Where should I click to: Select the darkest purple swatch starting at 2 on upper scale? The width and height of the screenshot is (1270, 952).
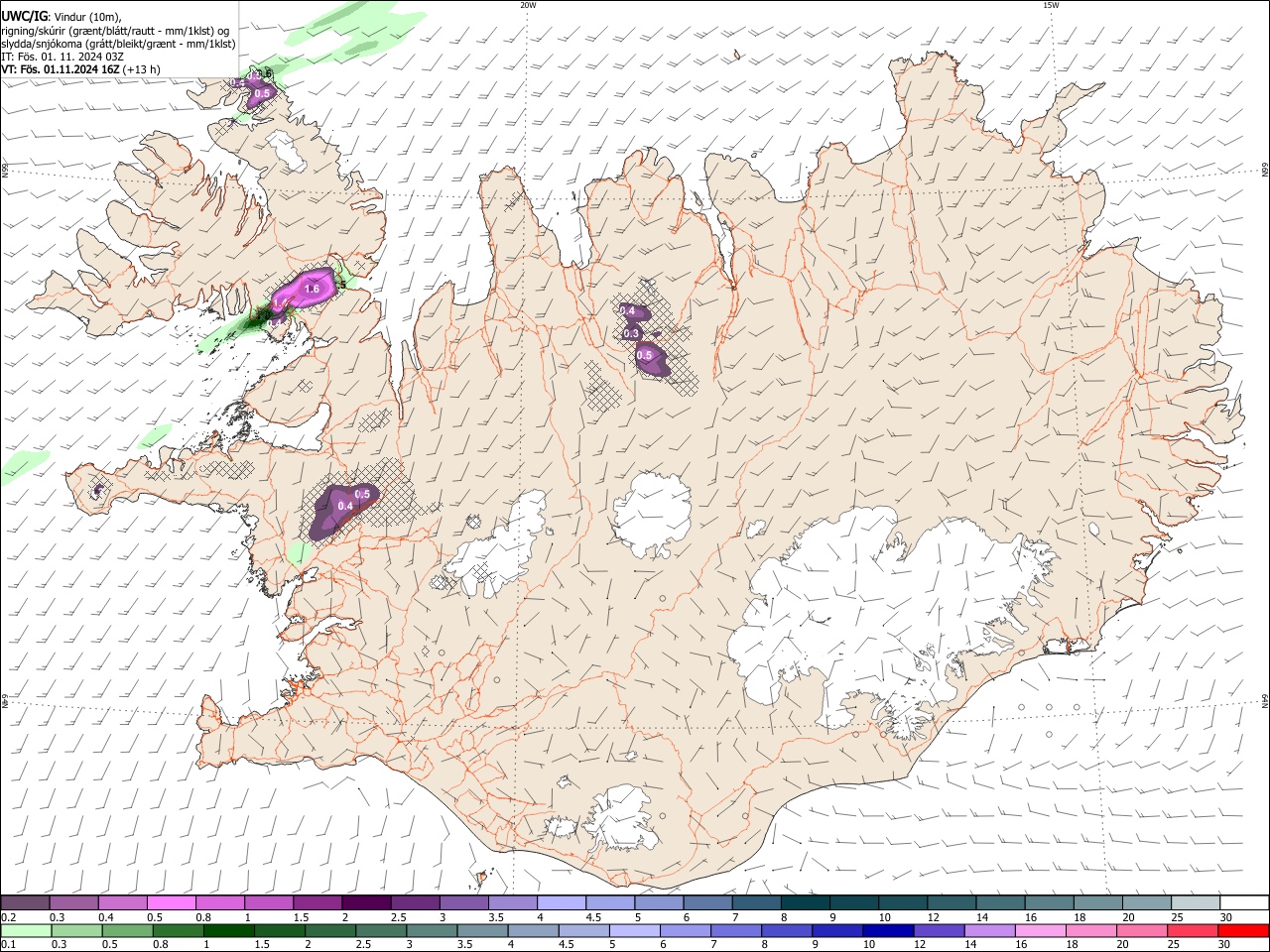(365, 903)
